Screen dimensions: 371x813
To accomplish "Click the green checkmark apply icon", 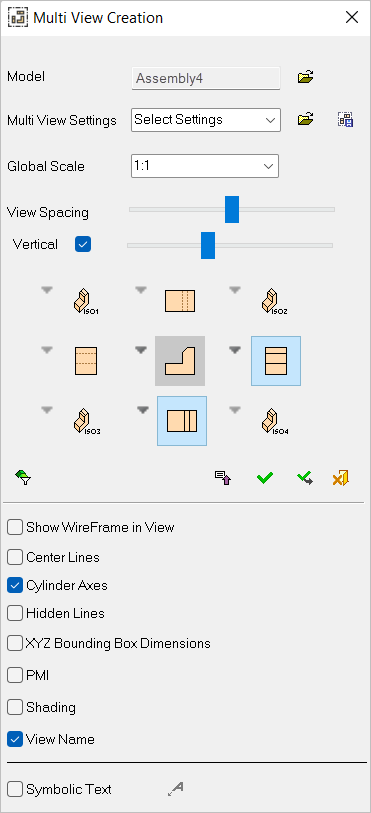I will 265,478.
